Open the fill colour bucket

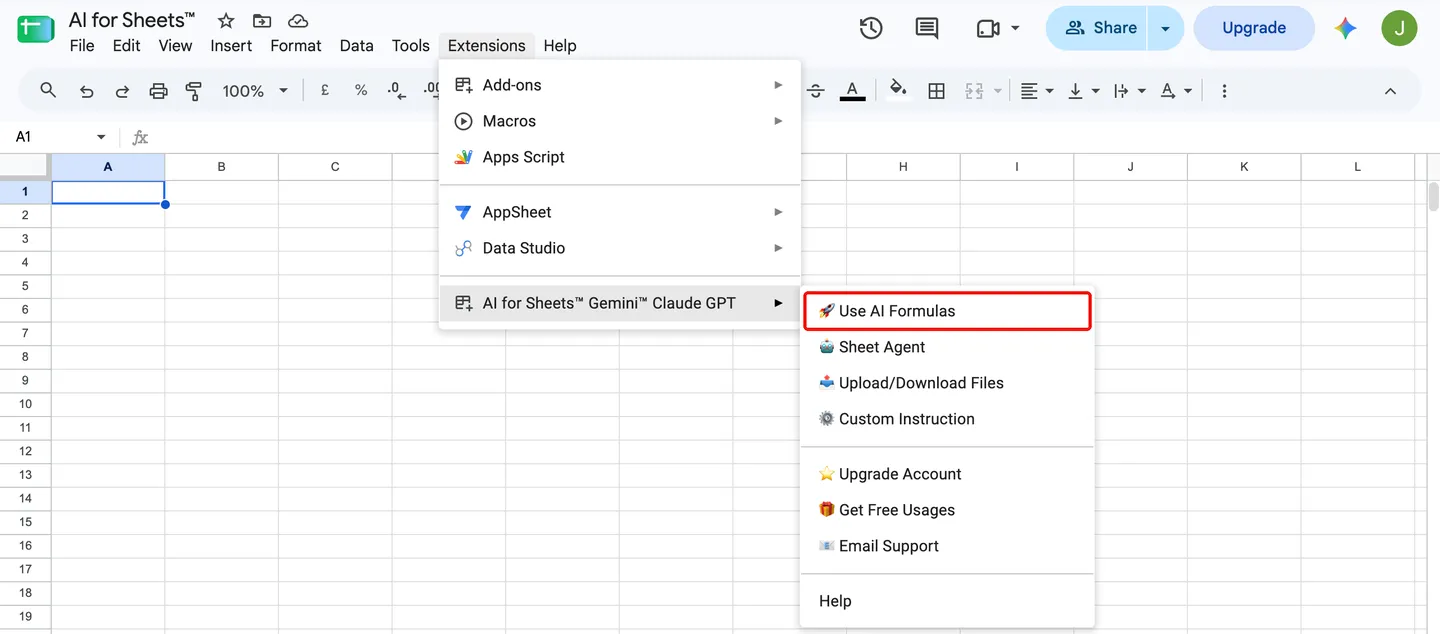pos(899,90)
